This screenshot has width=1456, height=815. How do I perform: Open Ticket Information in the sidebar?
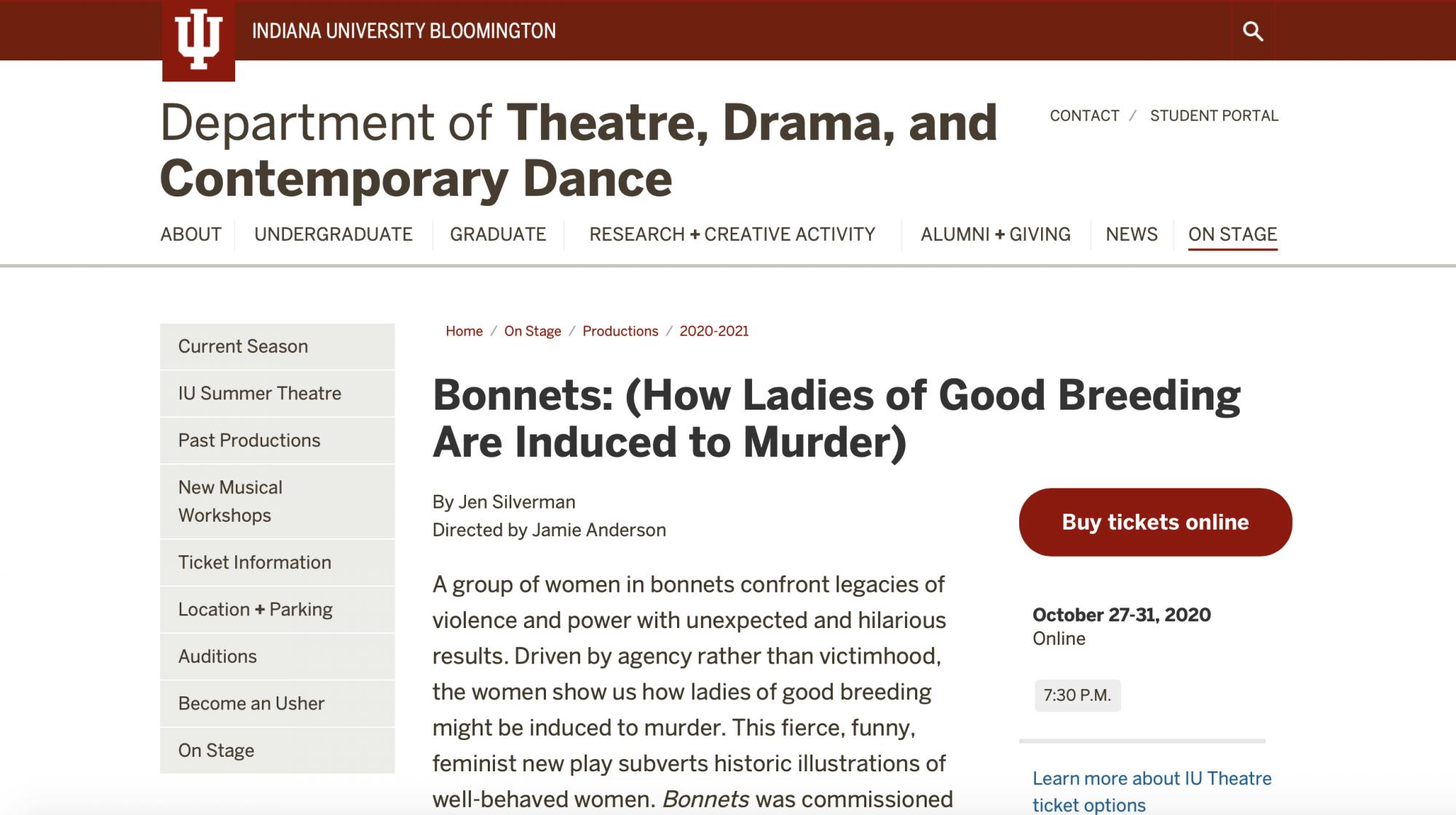tap(255, 562)
